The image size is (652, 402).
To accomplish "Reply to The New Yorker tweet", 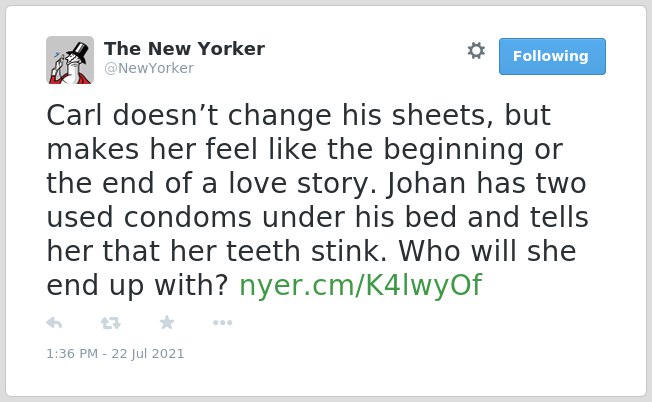I will [x=54, y=323].
